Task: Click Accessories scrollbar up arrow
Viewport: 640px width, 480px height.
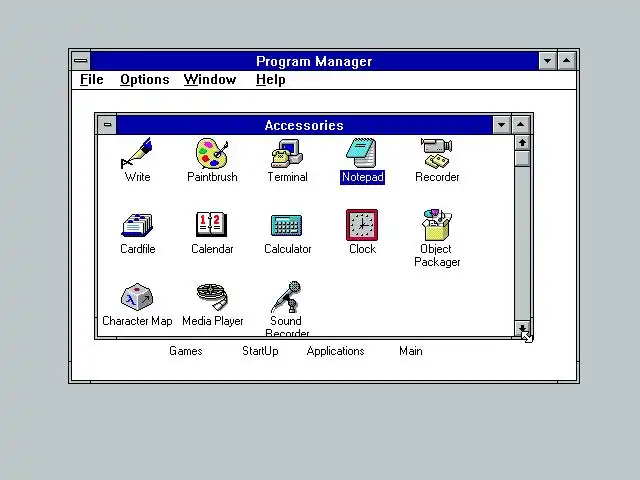Action: coord(522,143)
